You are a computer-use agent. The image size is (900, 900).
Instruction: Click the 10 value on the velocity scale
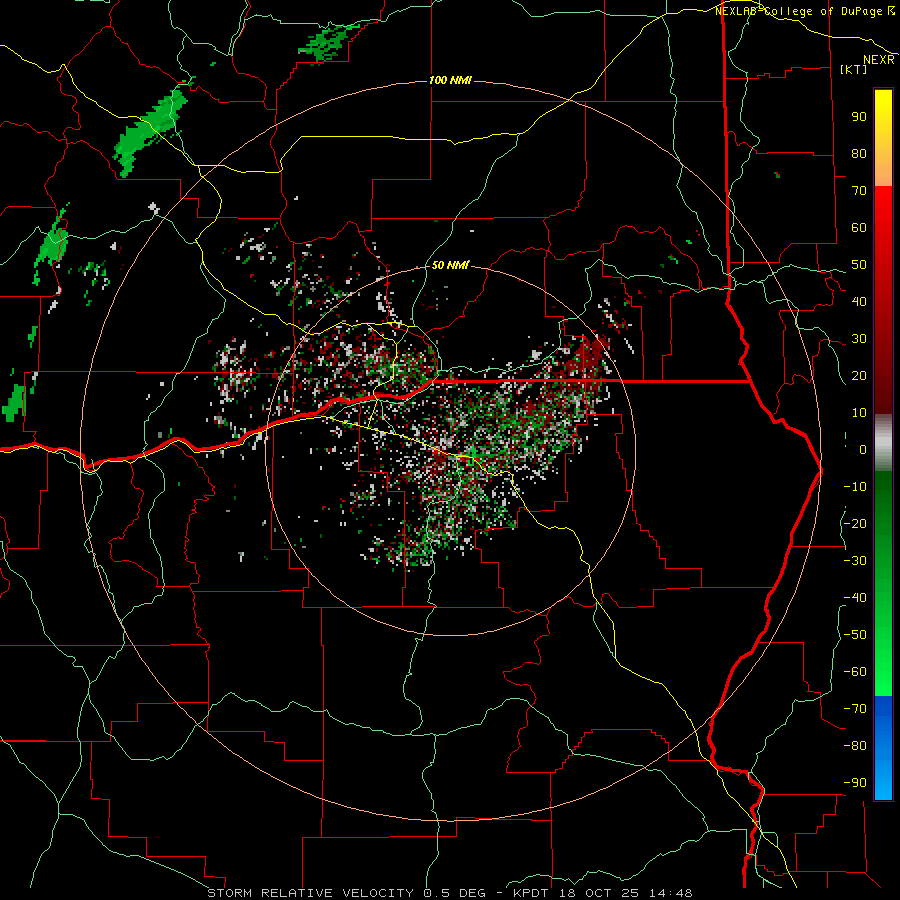859,413
